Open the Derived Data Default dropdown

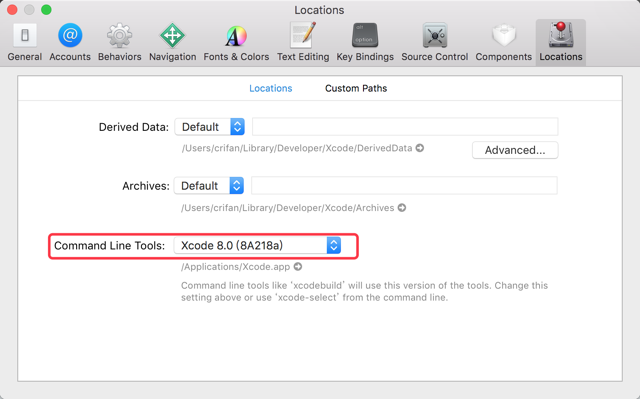(210, 127)
